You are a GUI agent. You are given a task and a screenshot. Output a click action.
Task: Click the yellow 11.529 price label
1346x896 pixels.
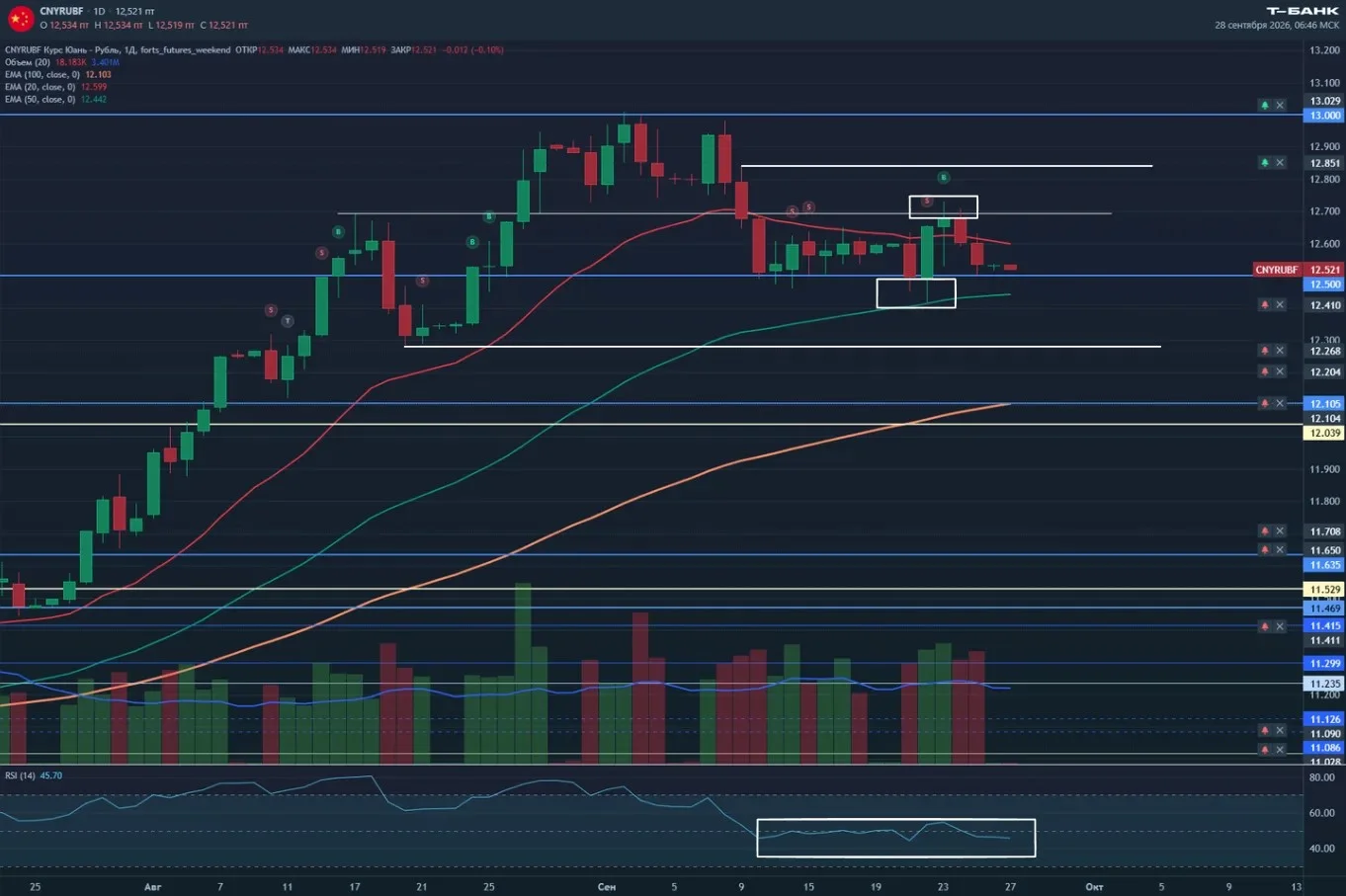point(1324,590)
